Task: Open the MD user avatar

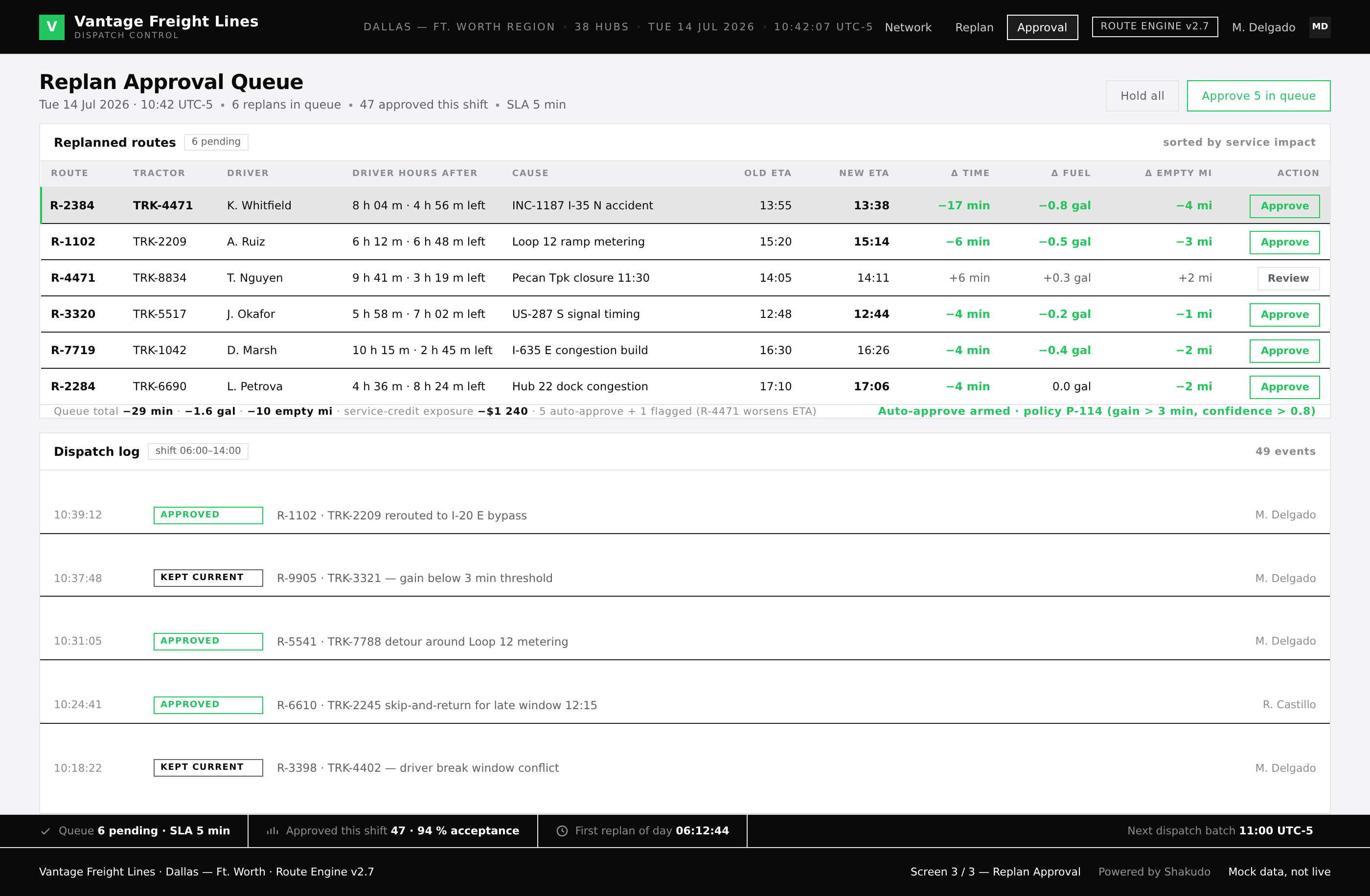Action: (1319, 27)
